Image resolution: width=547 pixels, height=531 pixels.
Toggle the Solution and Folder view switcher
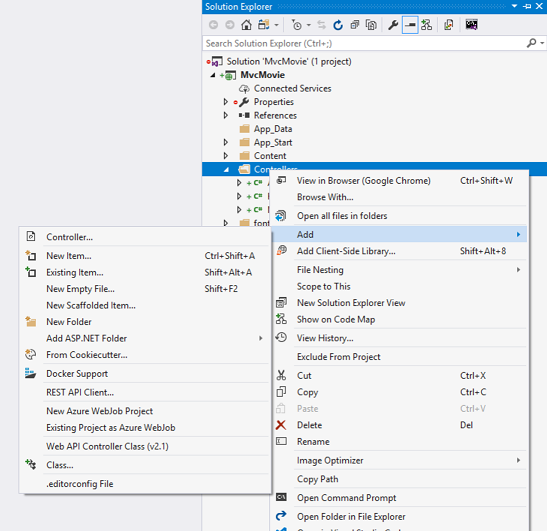coord(264,25)
